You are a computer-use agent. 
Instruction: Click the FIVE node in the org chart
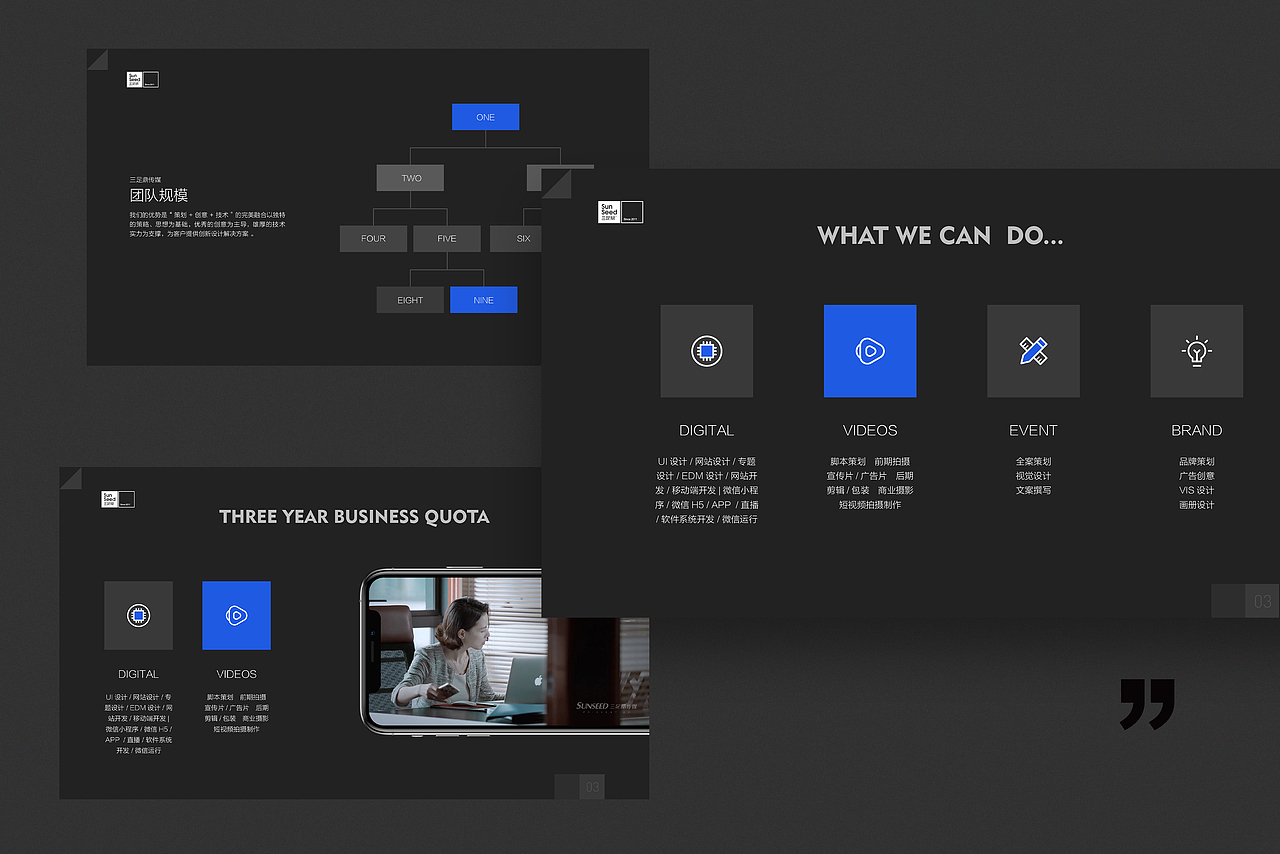click(447, 239)
